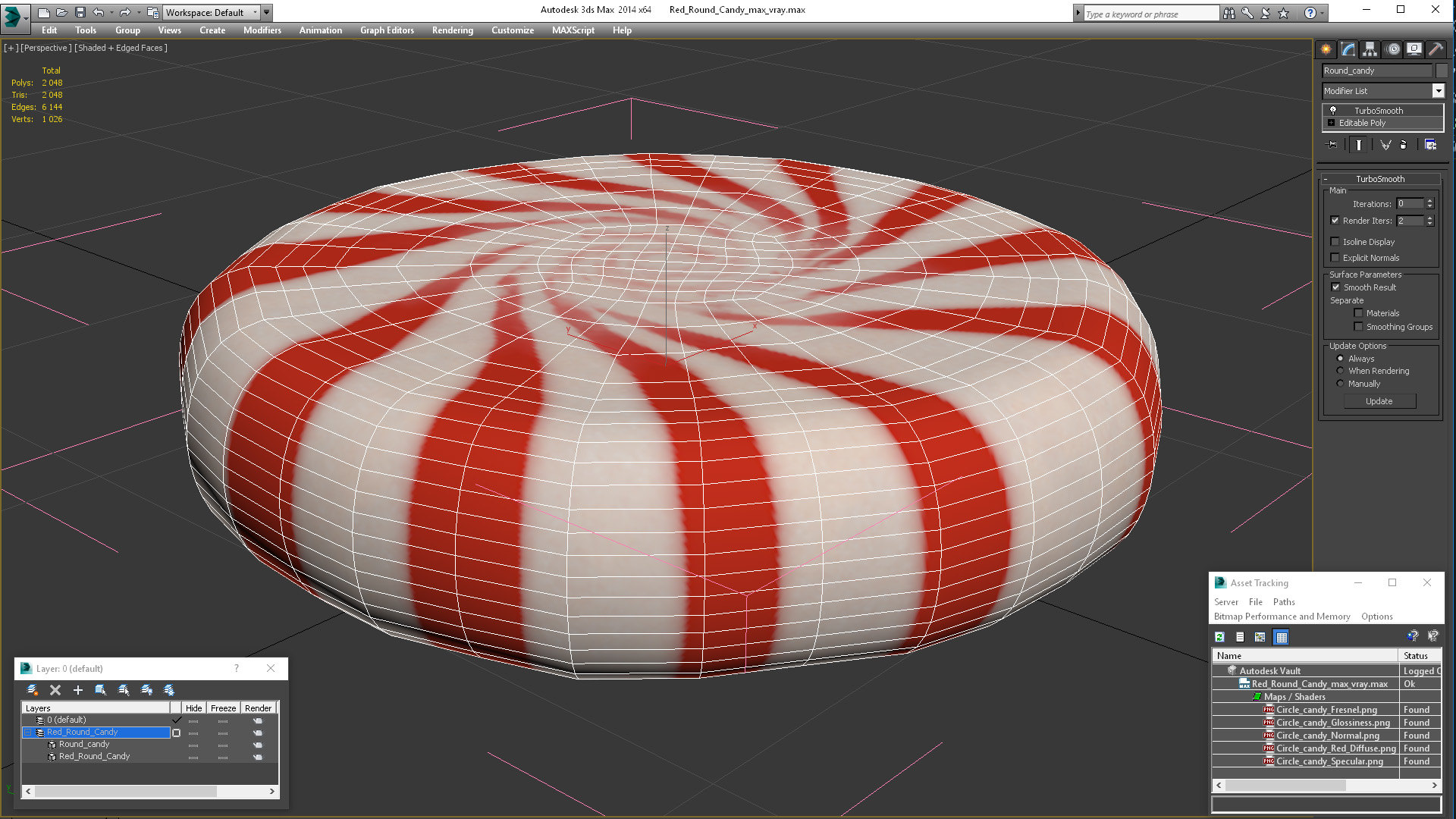Screen dimensions: 1456x819
Task: Toggle TurboSmooth lightbulb visibility icon
Action: 1332,111
